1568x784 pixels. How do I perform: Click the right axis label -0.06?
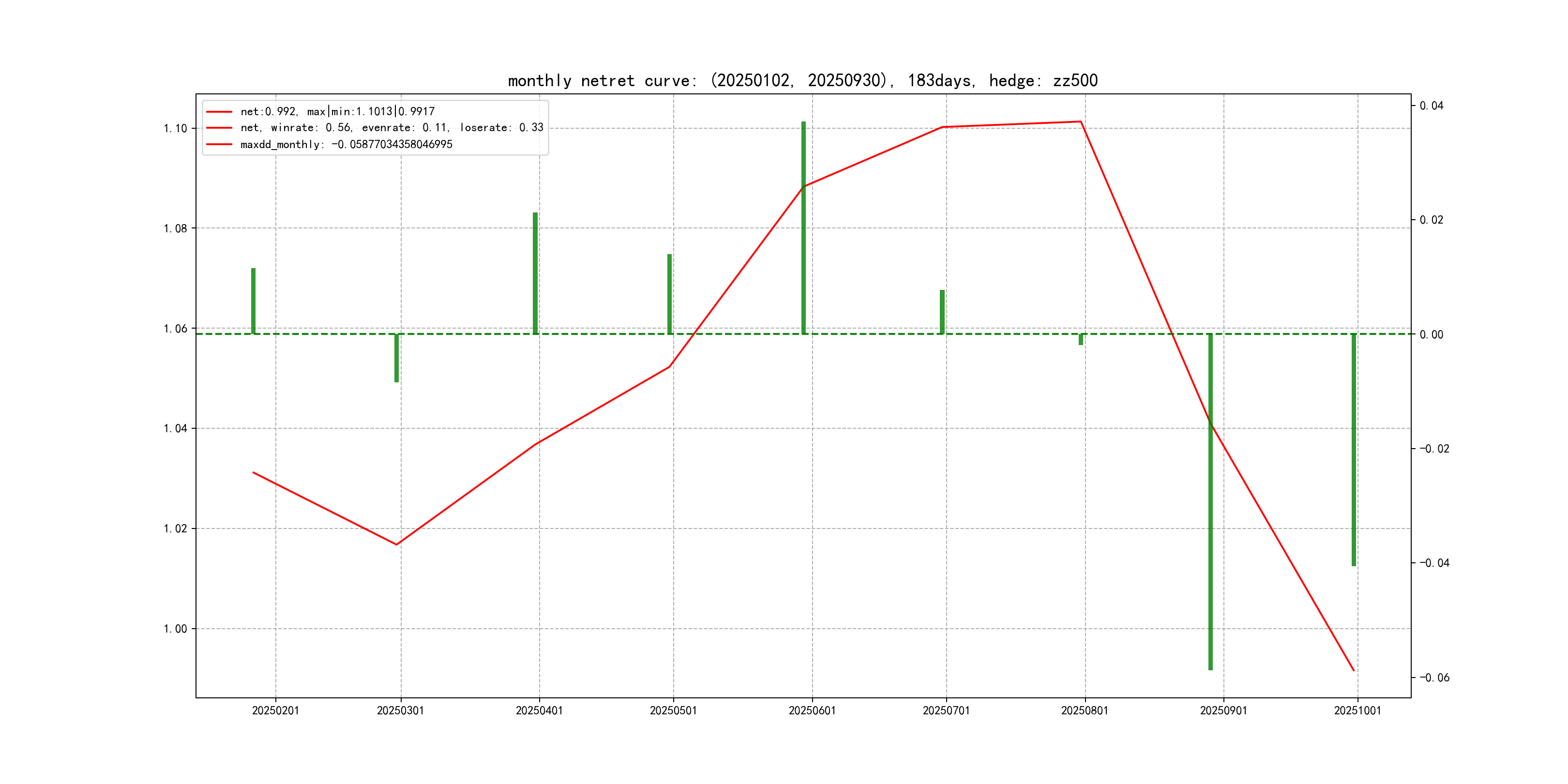tap(1434, 678)
